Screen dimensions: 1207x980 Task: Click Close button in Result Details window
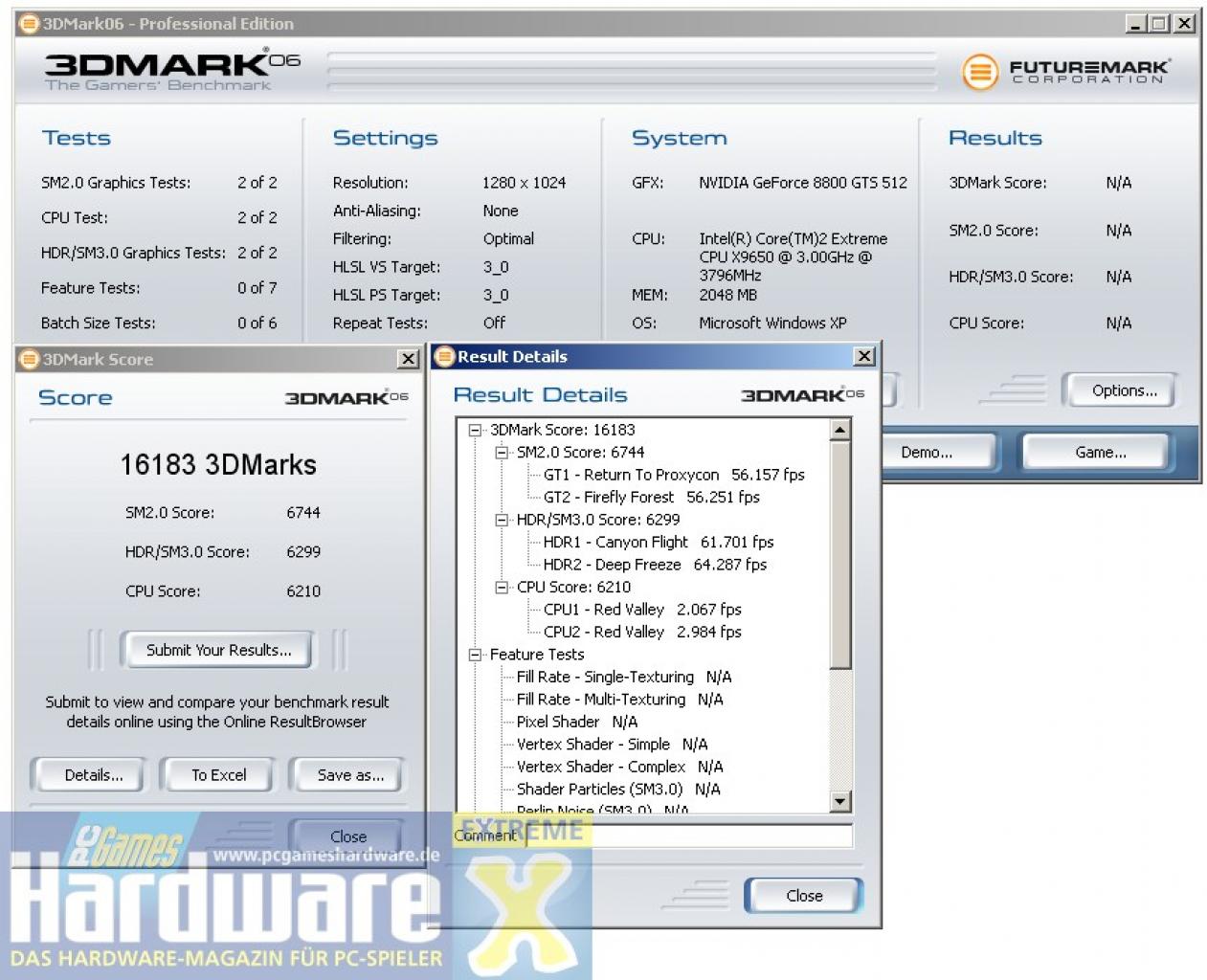tap(804, 896)
